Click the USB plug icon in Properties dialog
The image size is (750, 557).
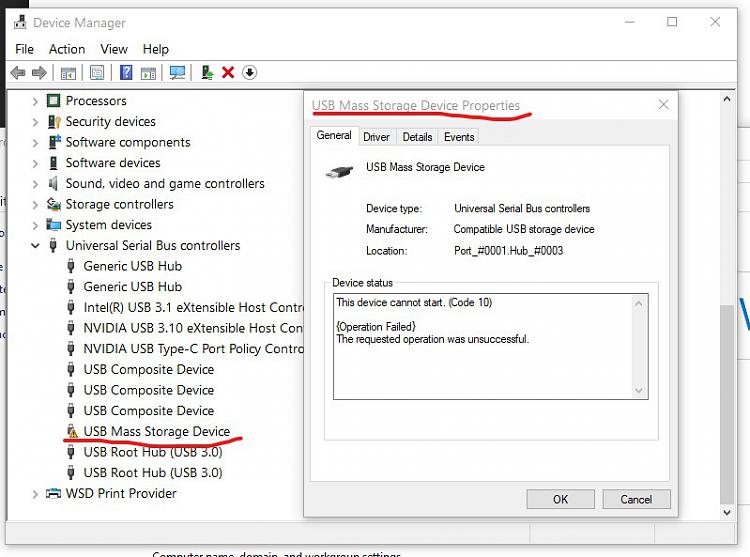[x=339, y=171]
